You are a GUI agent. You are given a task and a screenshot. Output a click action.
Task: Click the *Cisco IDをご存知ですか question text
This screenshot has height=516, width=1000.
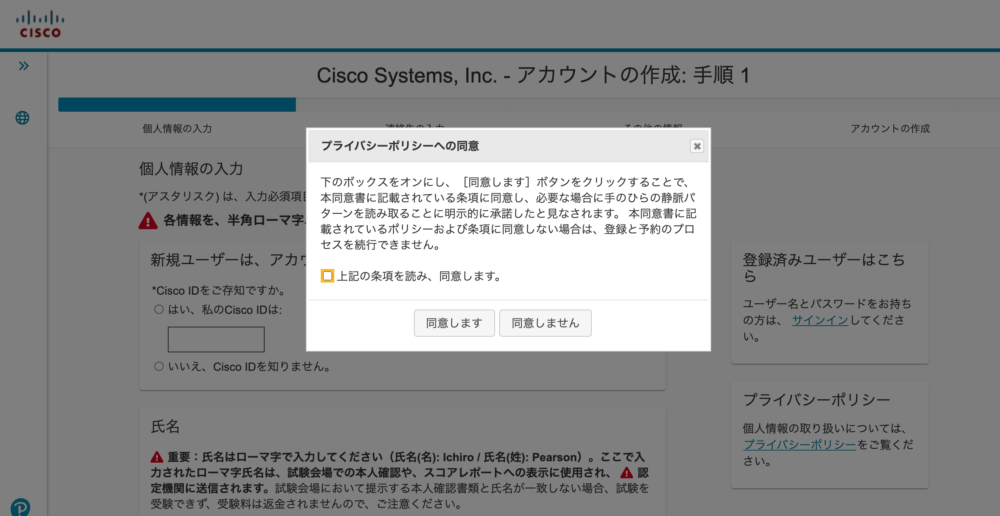pos(218,291)
